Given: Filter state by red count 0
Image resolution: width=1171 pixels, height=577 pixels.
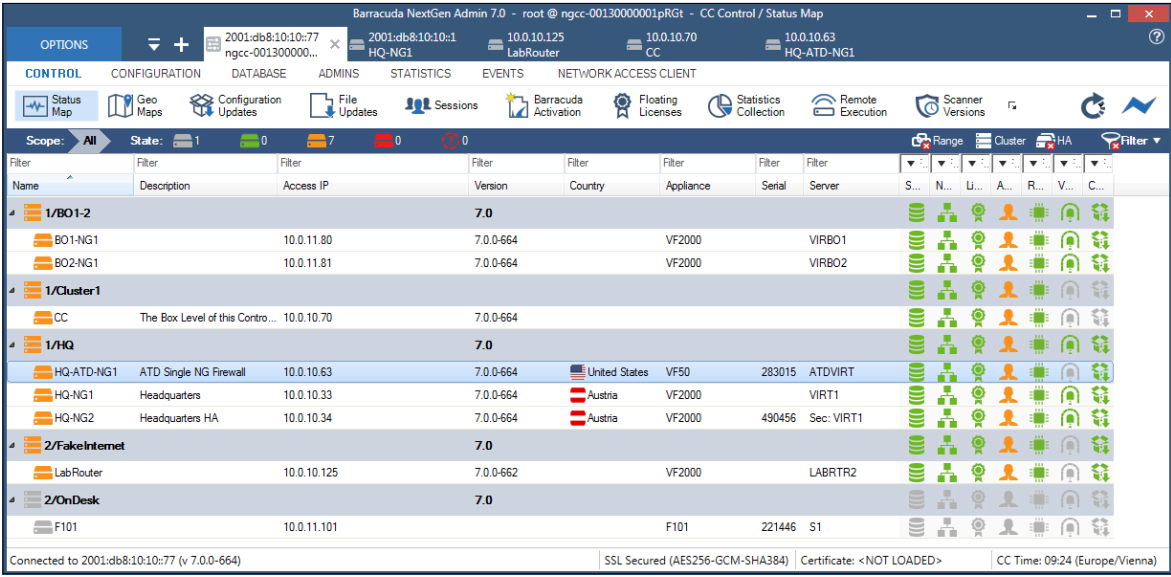Looking at the screenshot, I should pyautogui.click(x=388, y=140).
